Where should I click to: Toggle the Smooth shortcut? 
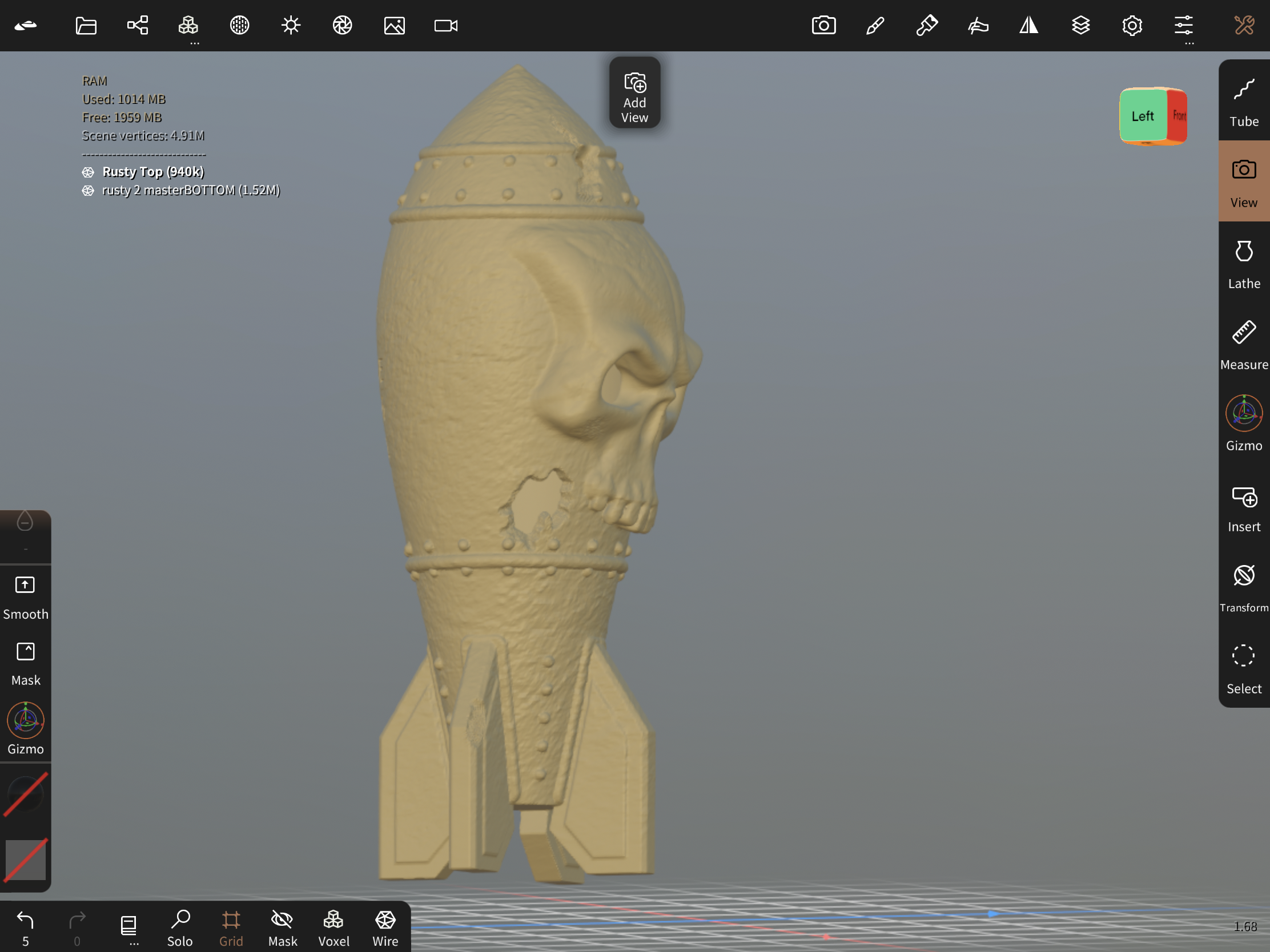(25, 598)
